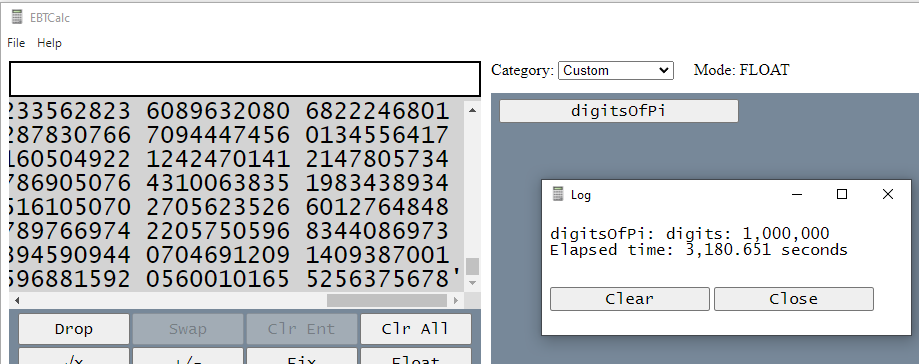
Task: Click the number 7094447456 in stack
Action: 218,135
